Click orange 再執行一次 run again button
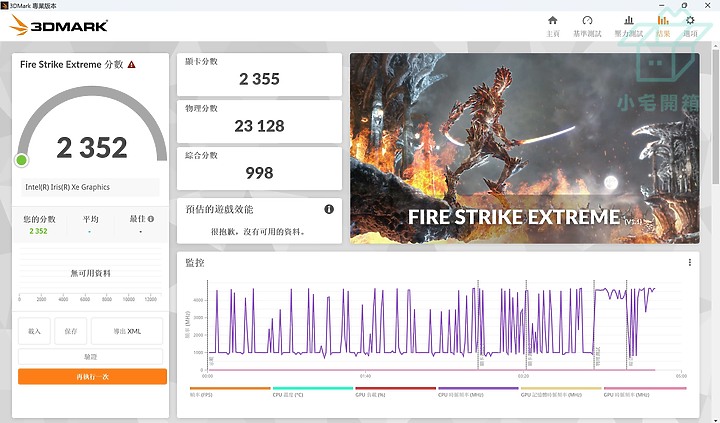Screen dimensions: 720x423 point(92,377)
